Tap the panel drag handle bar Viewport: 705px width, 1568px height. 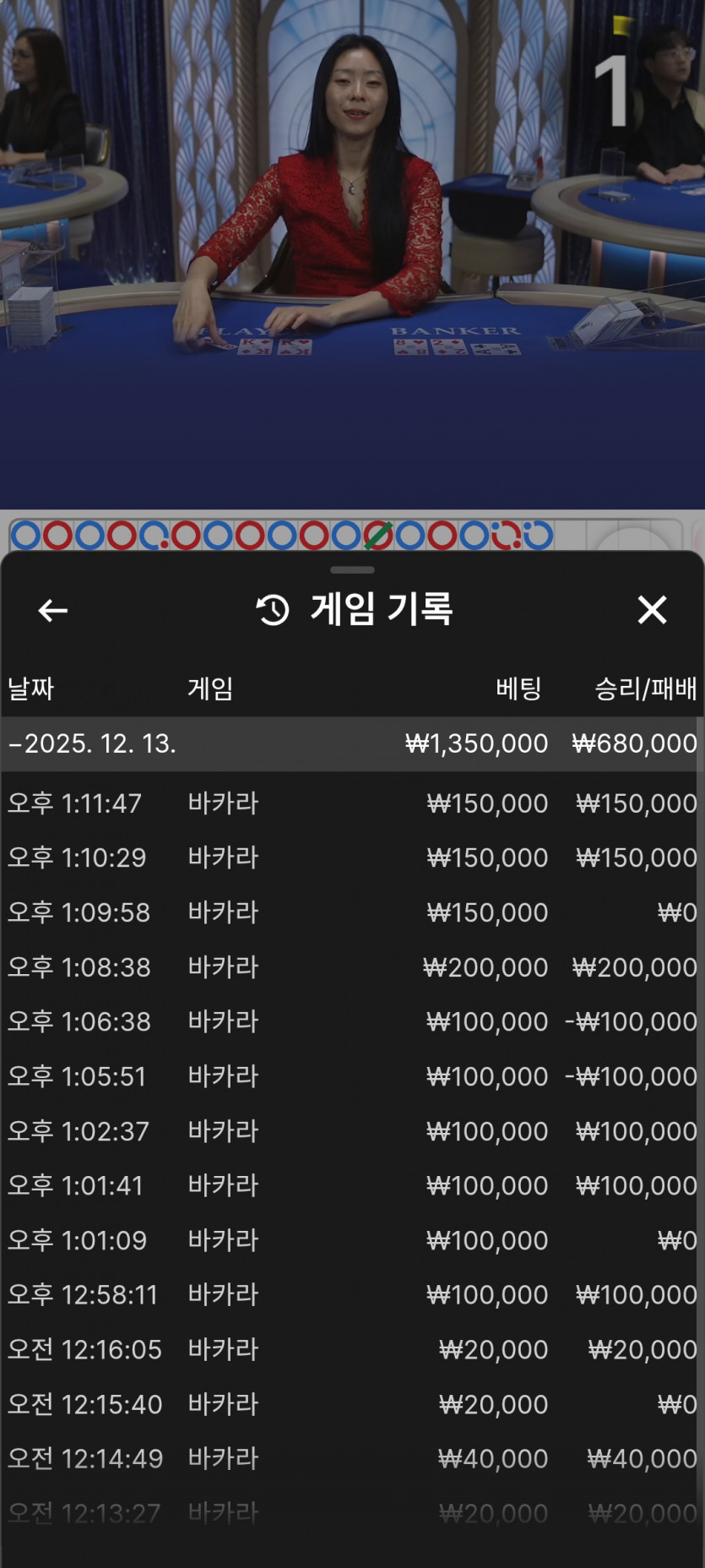click(x=352, y=570)
